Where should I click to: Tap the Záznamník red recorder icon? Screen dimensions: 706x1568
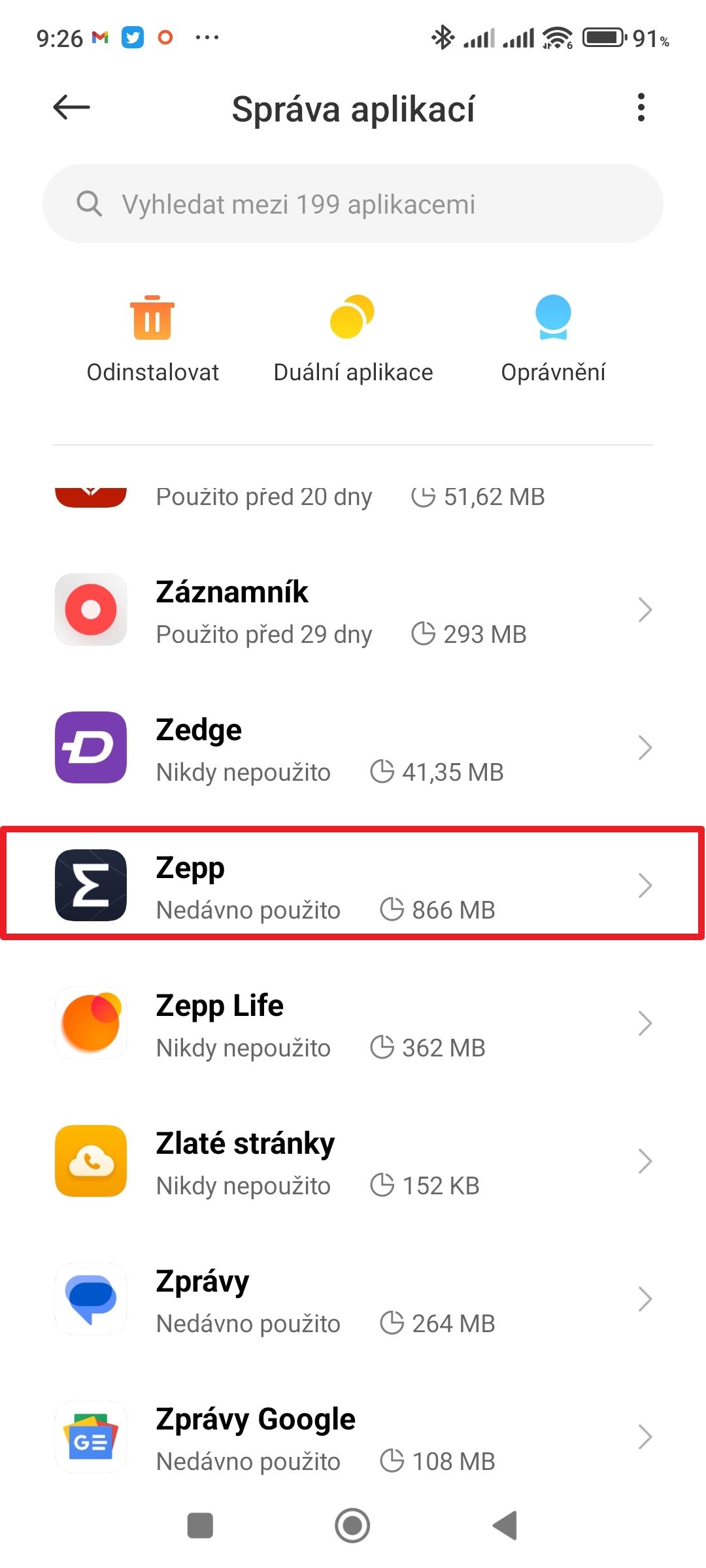pos(91,610)
